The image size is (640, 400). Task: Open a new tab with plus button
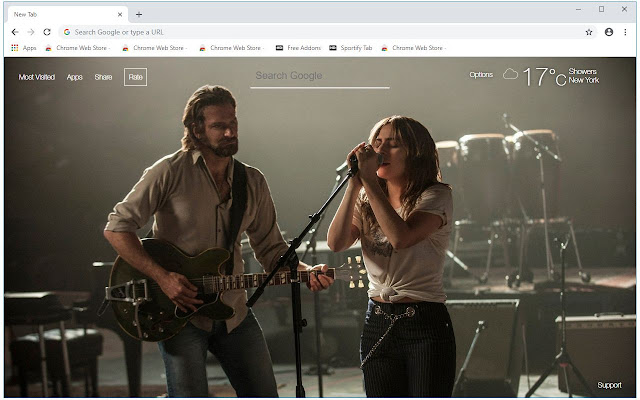(139, 15)
